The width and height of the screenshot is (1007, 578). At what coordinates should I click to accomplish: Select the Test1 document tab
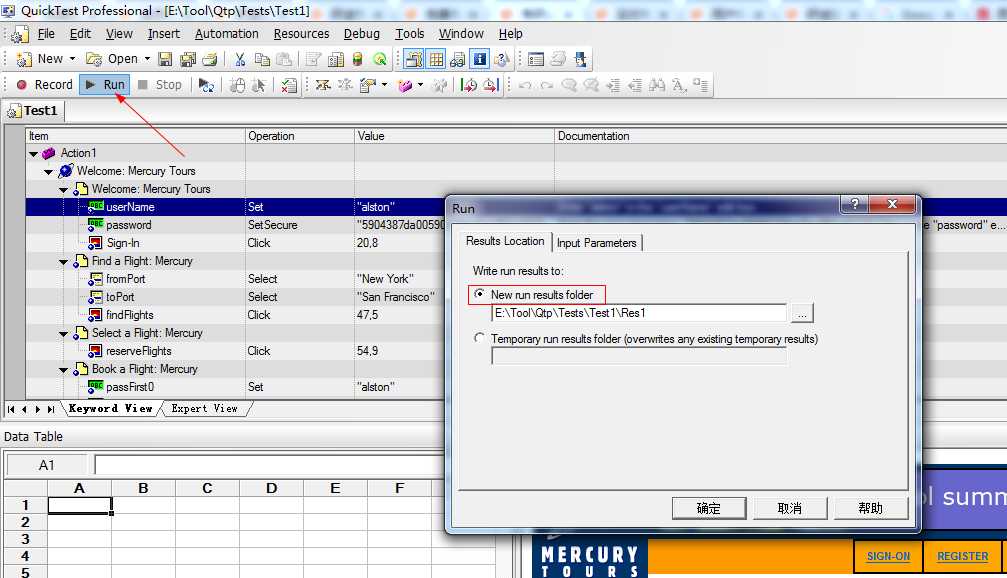click(33, 110)
